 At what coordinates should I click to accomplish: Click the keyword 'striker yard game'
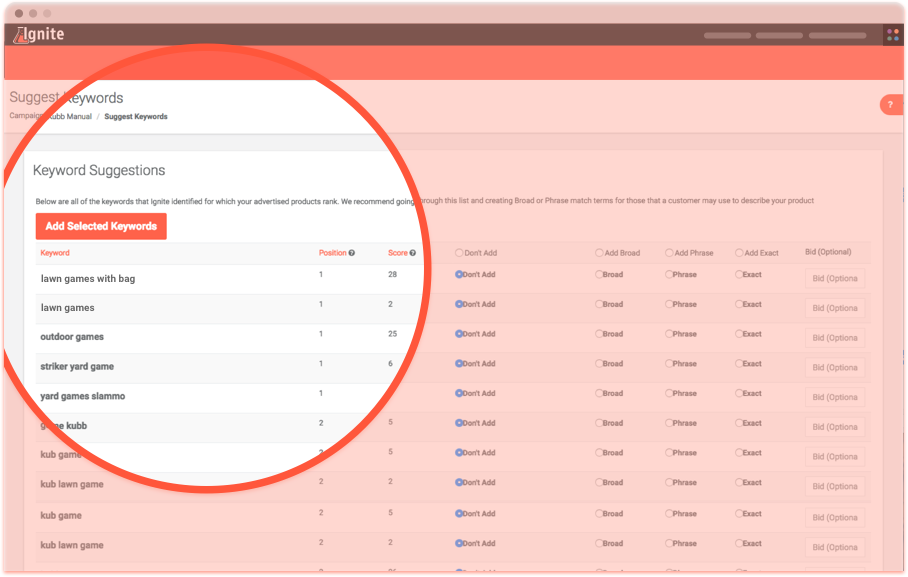(77, 367)
